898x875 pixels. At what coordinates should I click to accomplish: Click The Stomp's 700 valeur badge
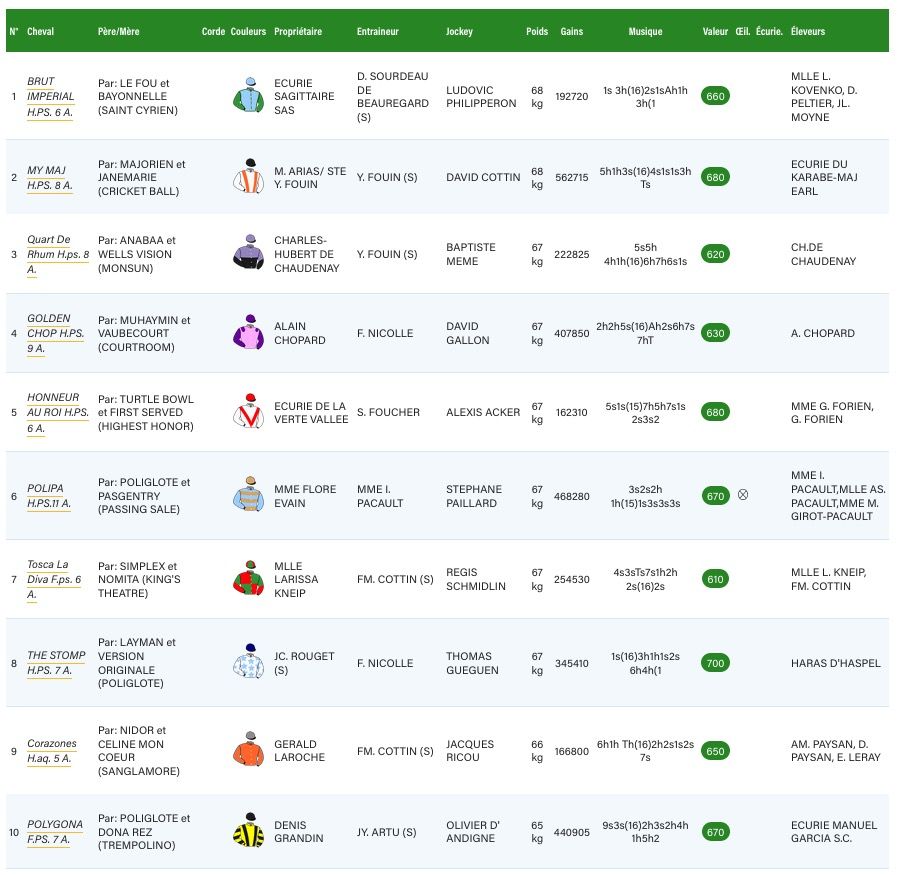pyautogui.click(x=715, y=662)
